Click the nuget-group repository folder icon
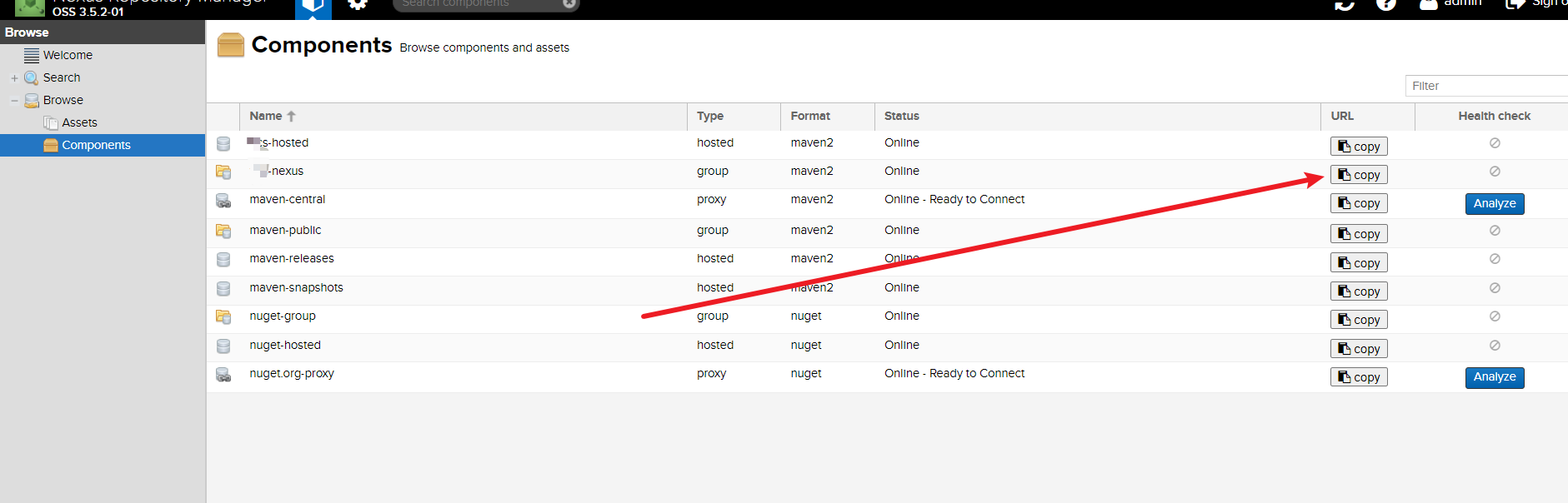This screenshot has height=503, width=1568. point(223,316)
